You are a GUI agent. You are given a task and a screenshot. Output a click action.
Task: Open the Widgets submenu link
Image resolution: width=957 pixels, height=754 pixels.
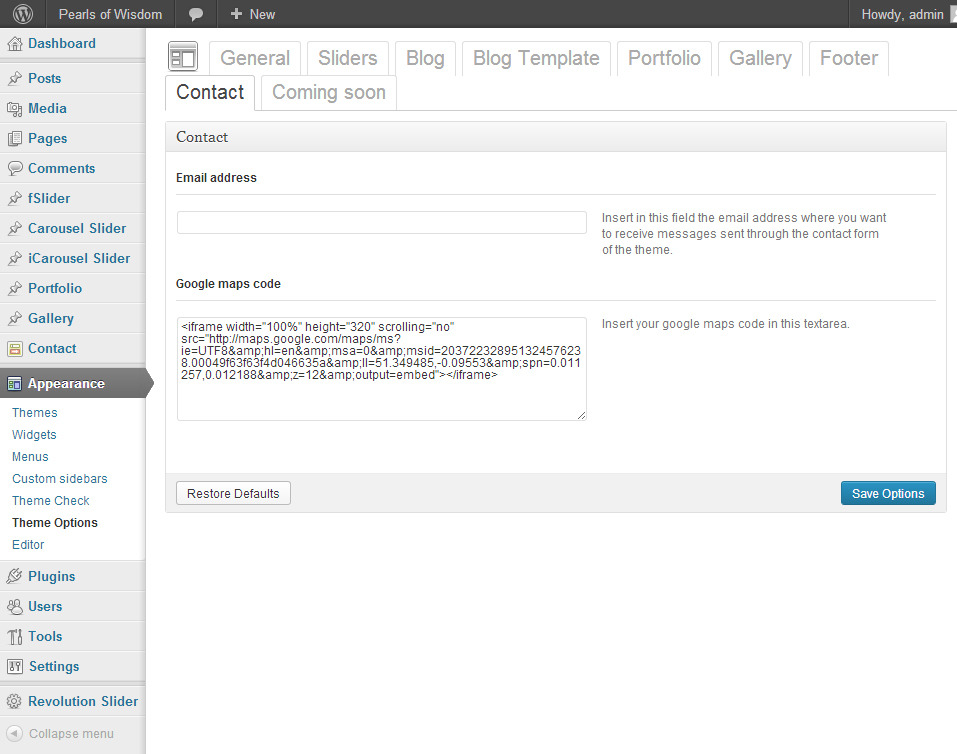(34, 435)
